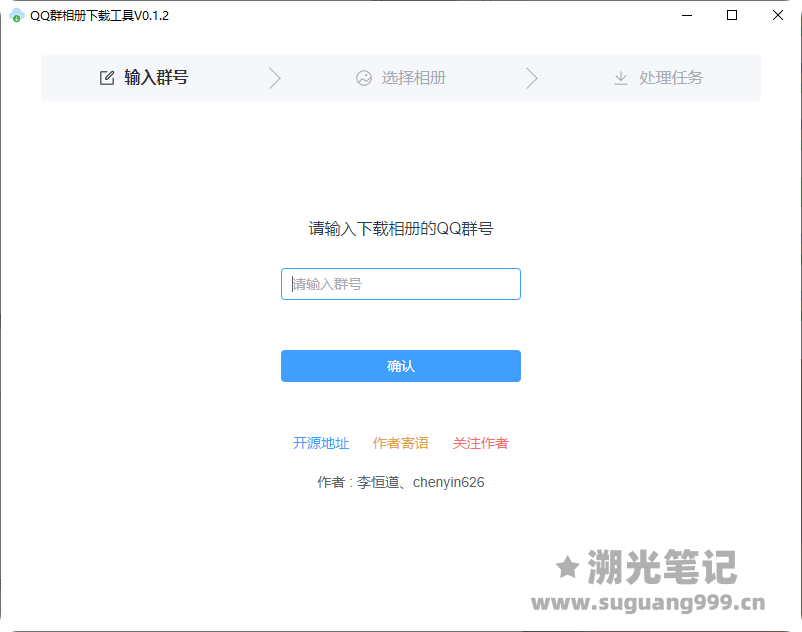802x632 pixels.
Task: Click the heading 请输入下载相册的QQ群号
Action: [x=401, y=229]
